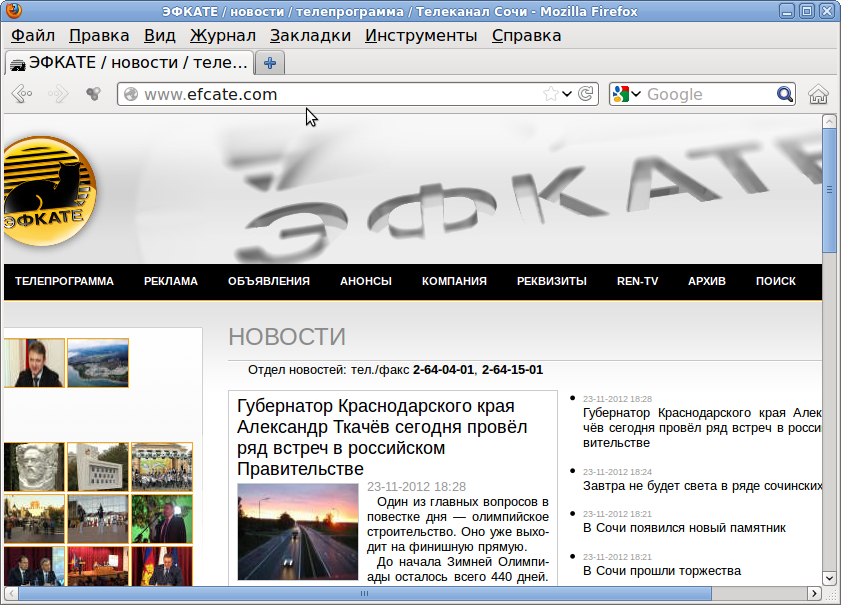Click the search magnifier icon in Google box
The height and width of the screenshot is (605, 841).
pyautogui.click(x=785, y=94)
